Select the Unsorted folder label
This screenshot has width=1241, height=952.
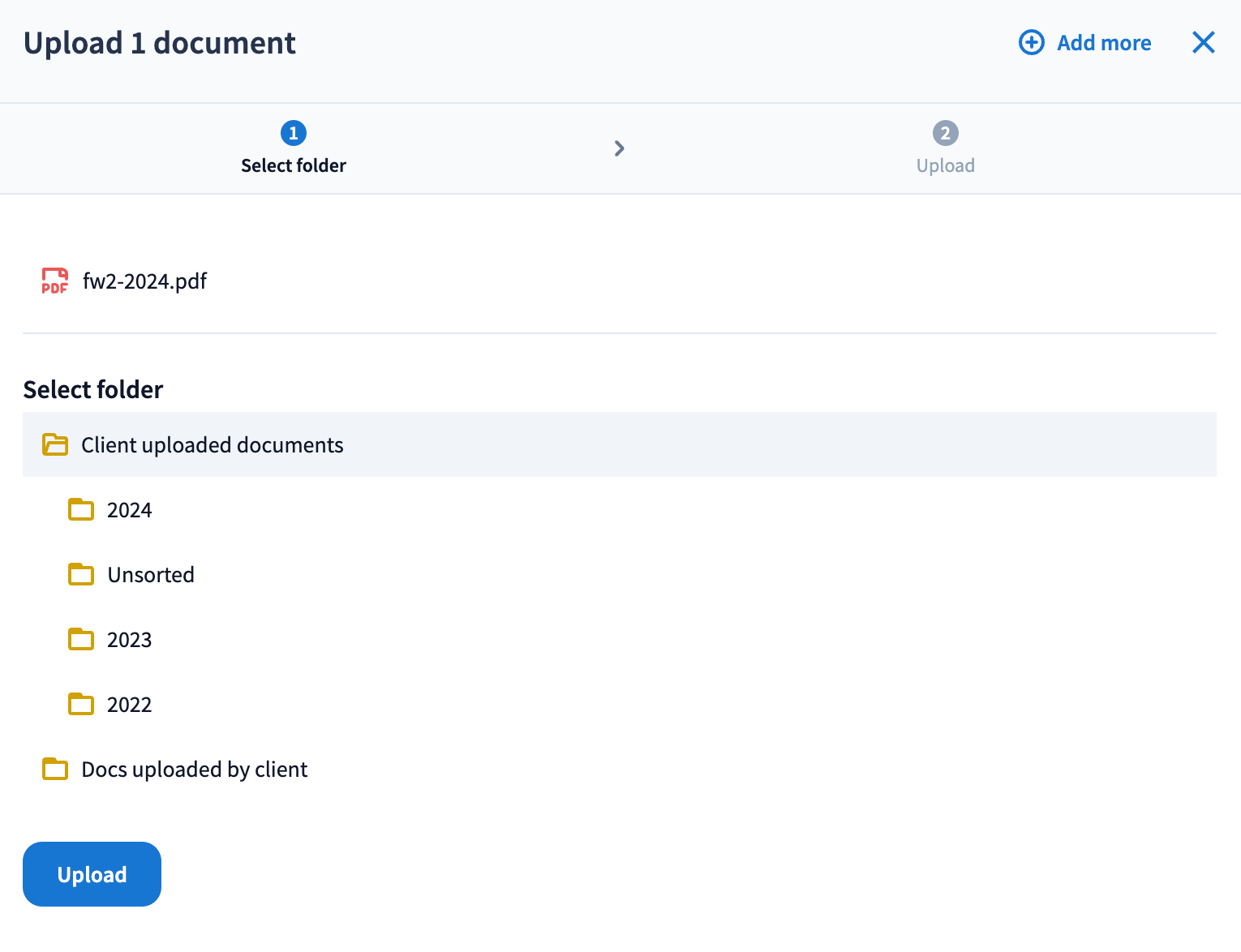pos(151,575)
